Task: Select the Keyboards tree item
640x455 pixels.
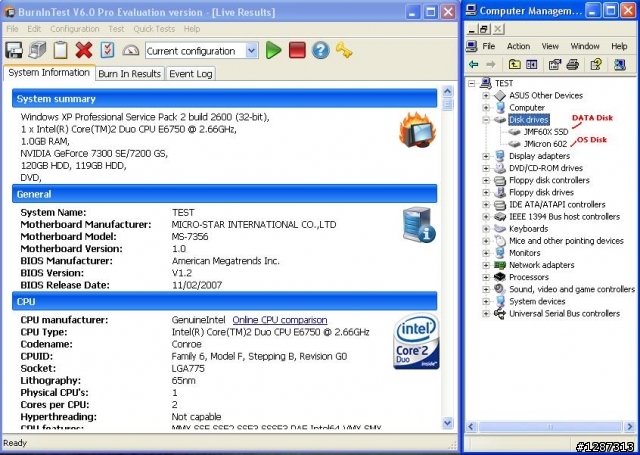Action: [529, 229]
